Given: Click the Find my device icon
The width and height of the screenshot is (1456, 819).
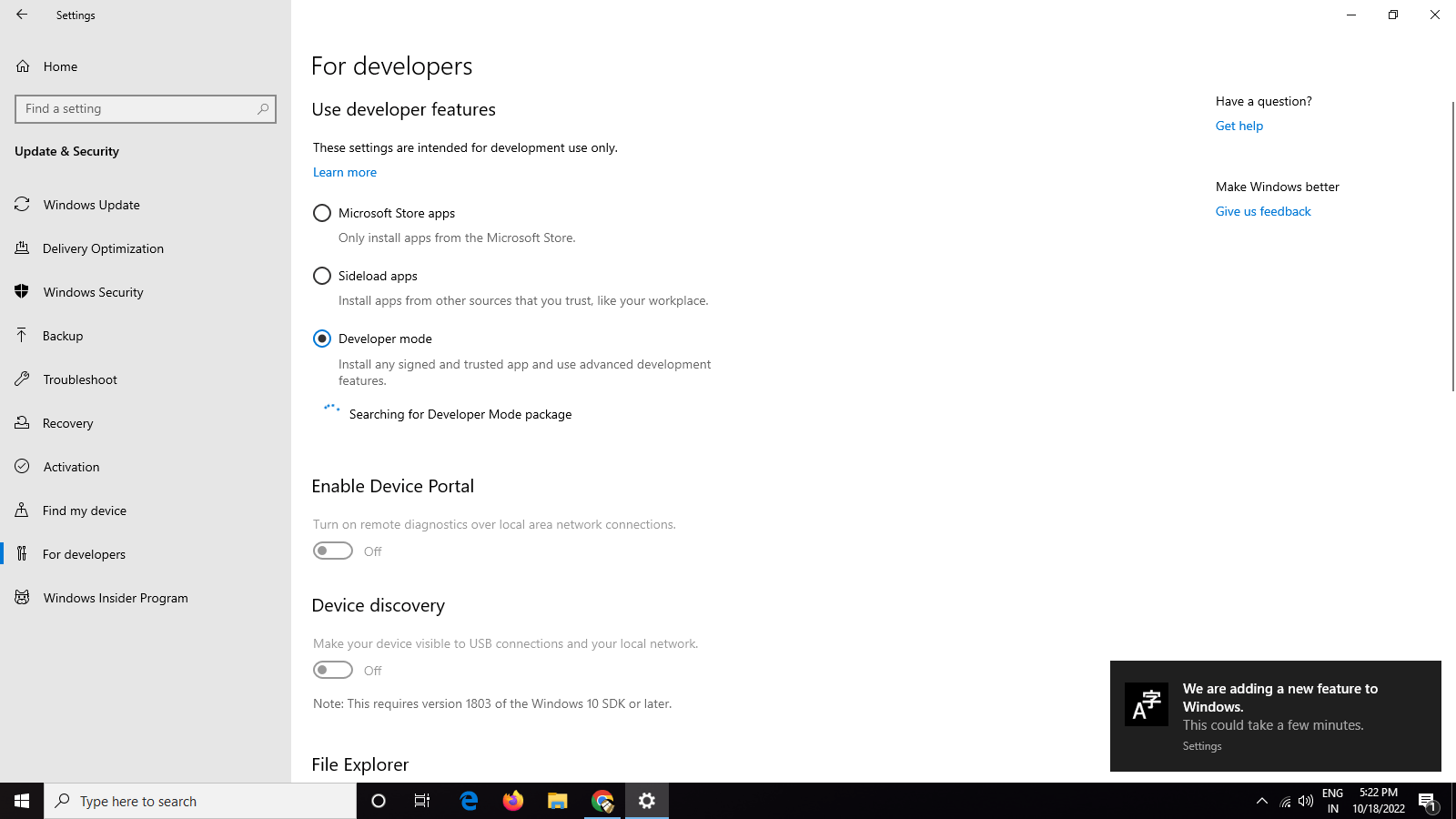Looking at the screenshot, I should click(x=22, y=511).
